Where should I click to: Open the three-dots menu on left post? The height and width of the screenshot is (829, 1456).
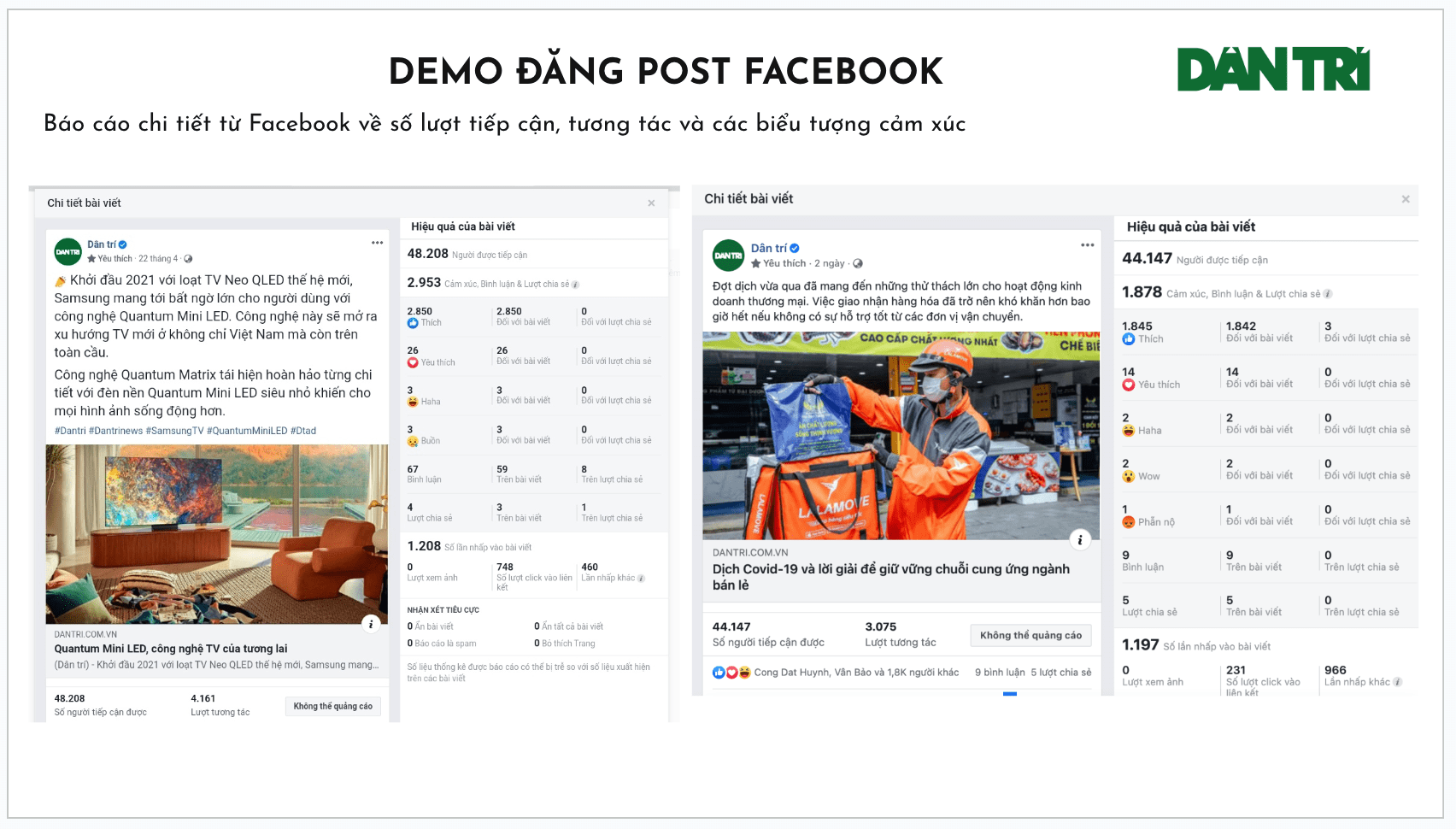tap(377, 243)
